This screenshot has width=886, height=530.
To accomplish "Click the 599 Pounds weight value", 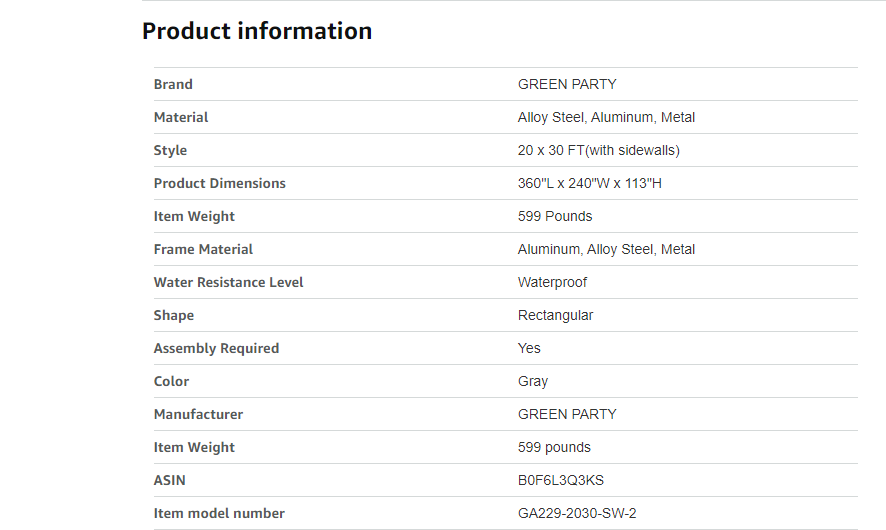I will coord(555,216).
